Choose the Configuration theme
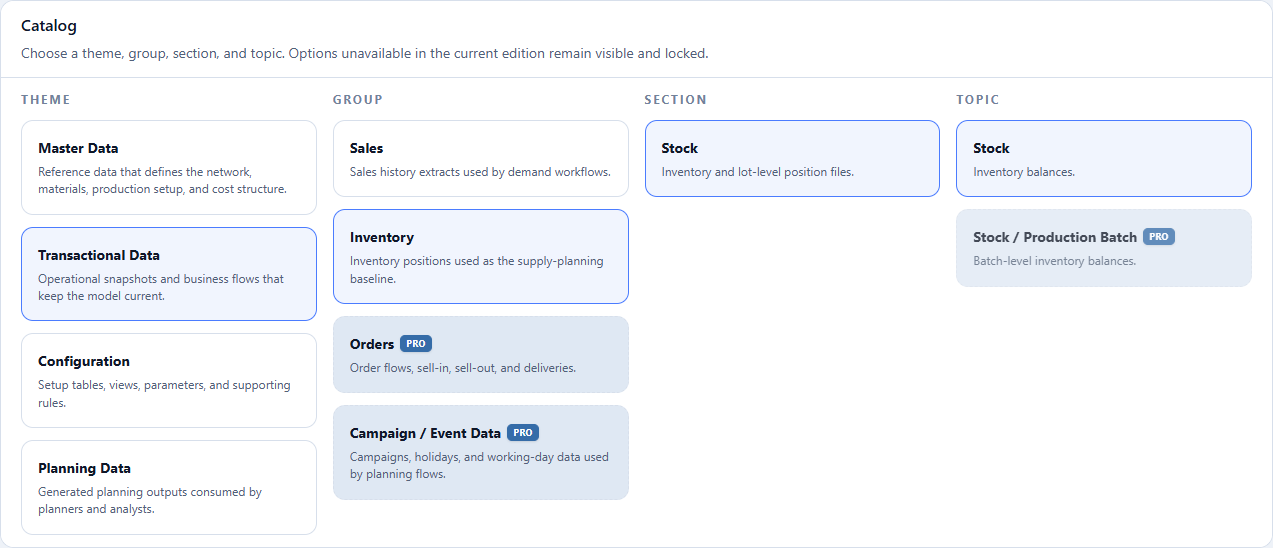This screenshot has width=1273, height=548. pos(169,381)
